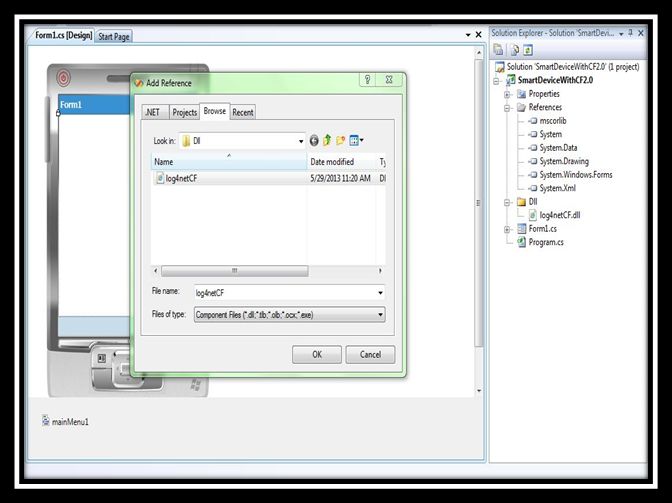Open the View Menu icon in dialog

(x=356, y=140)
